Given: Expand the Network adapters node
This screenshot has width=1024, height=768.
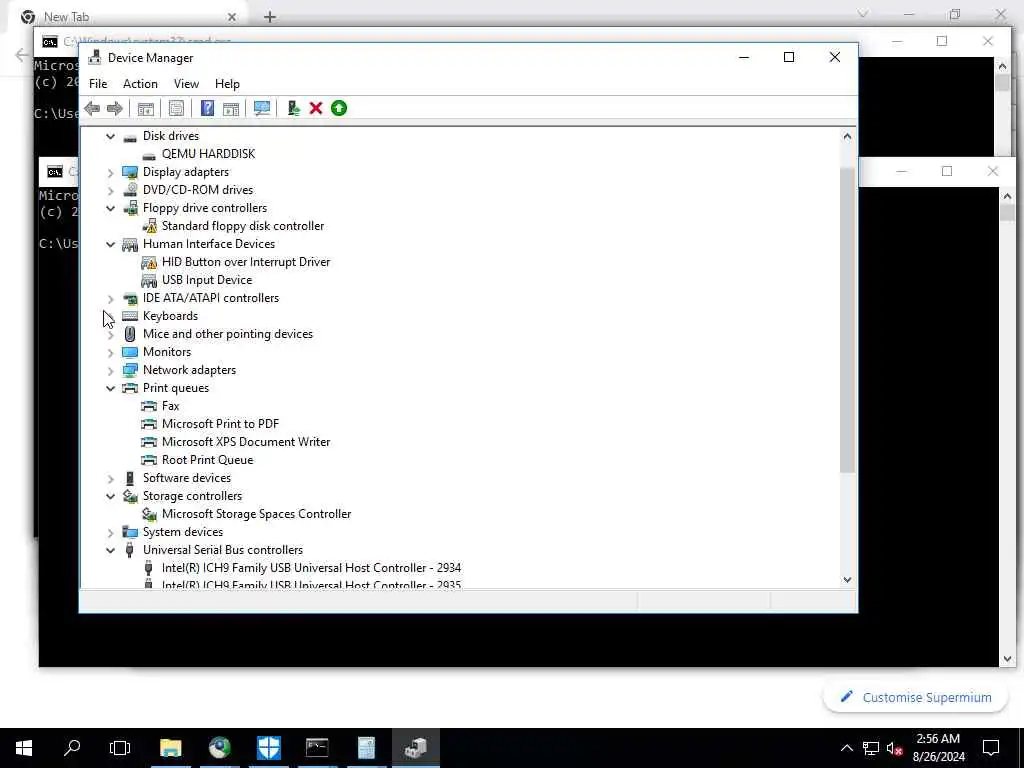Looking at the screenshot, I should click(x=110, y=370).
